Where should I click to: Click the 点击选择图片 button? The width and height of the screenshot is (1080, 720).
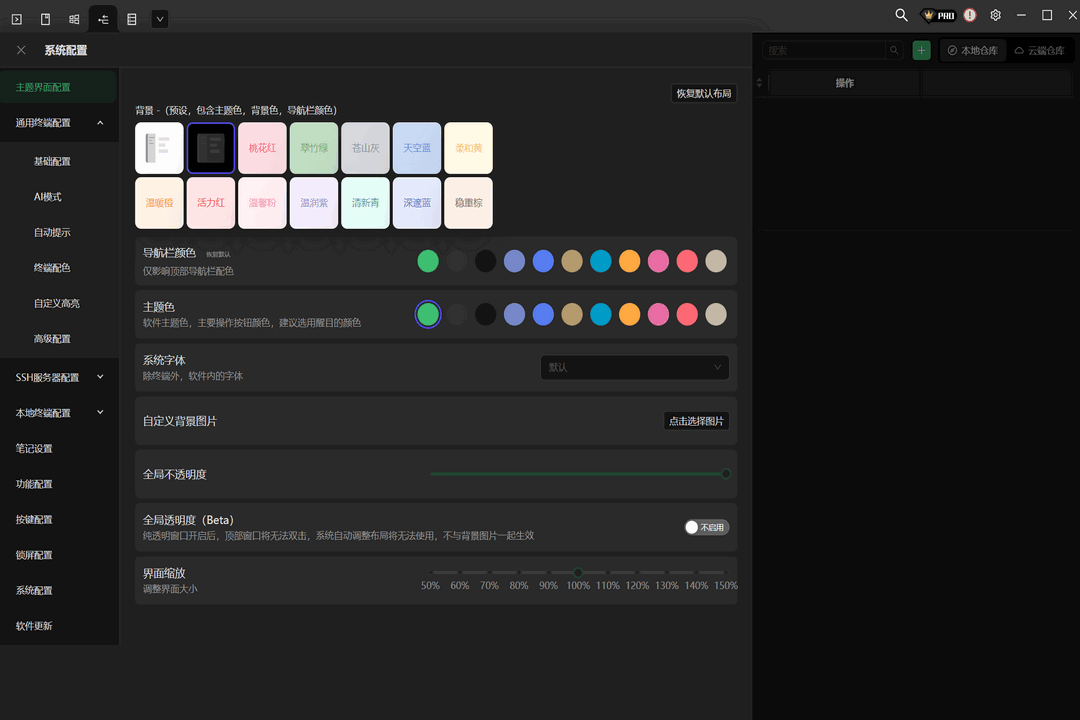[x=696, y=421]
